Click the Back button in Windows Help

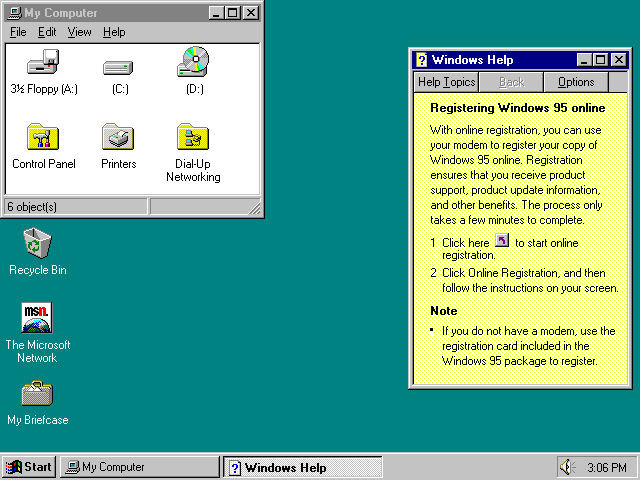point(511,82)
